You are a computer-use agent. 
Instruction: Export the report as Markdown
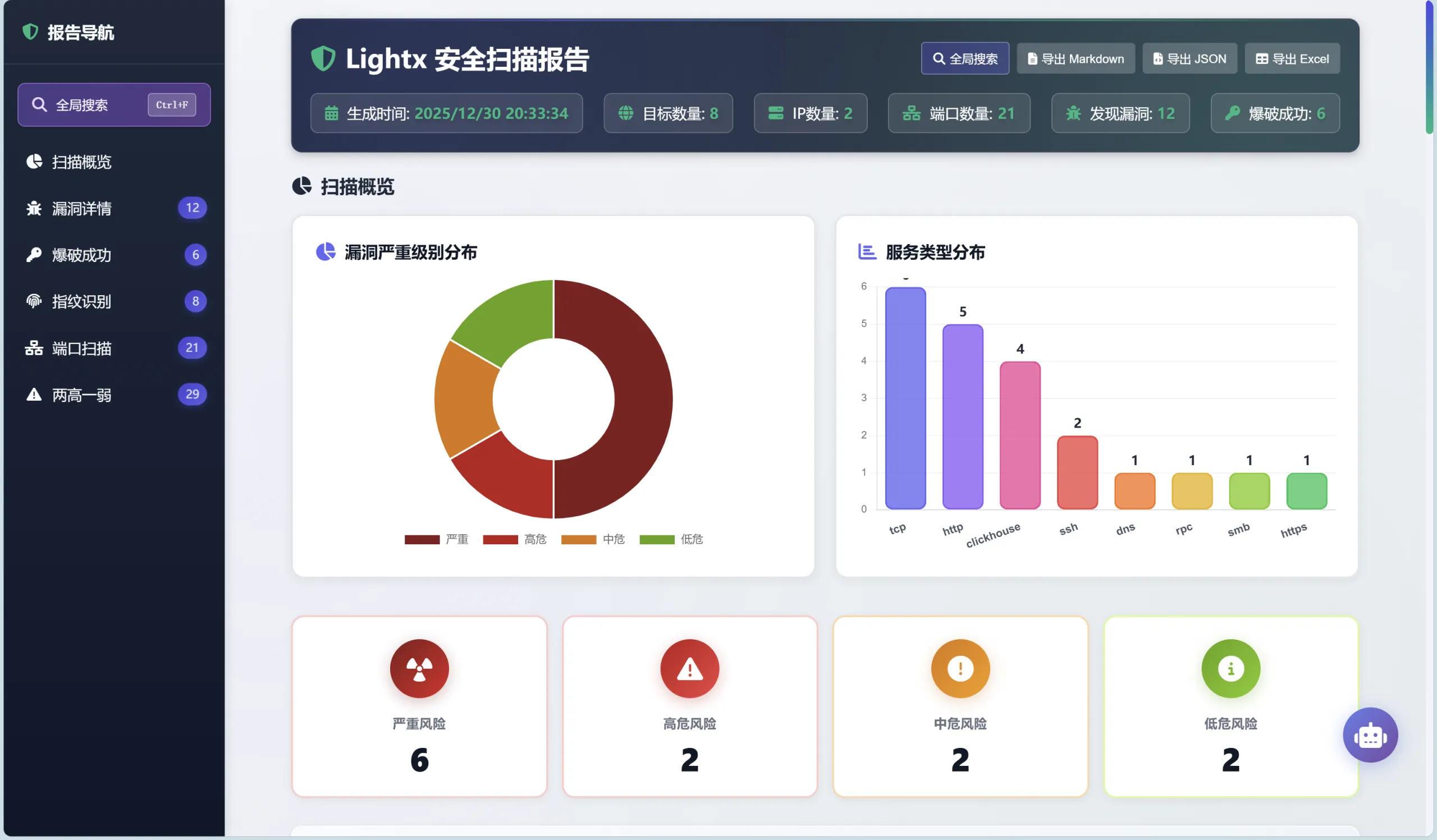(1076, 58)
